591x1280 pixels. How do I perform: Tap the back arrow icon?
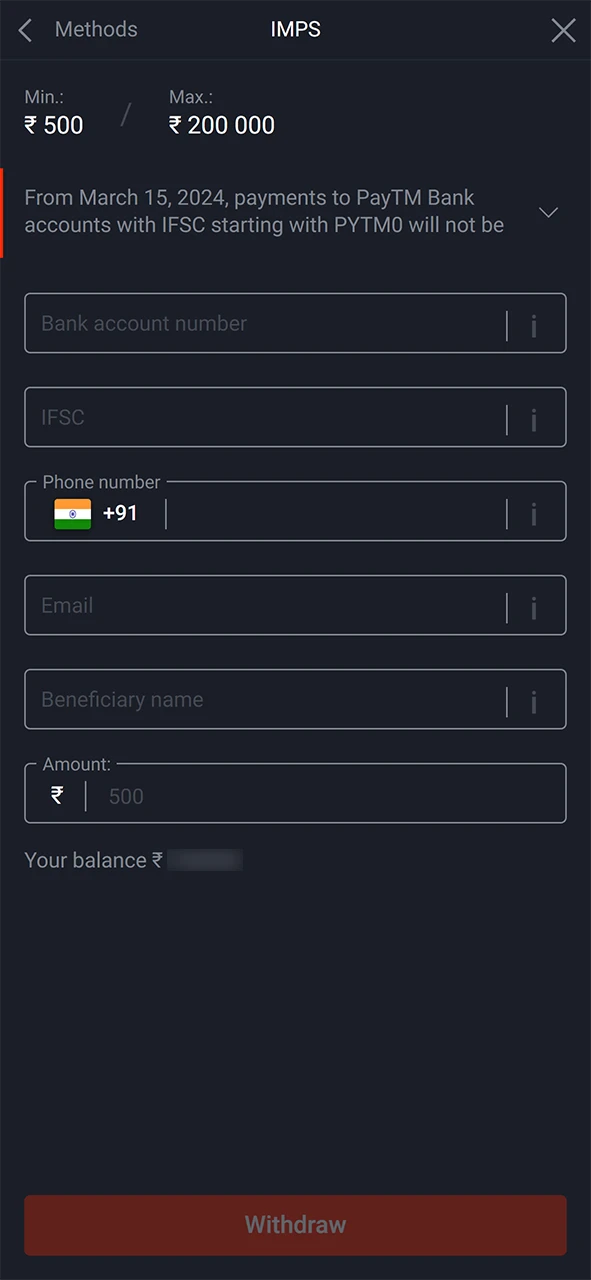[x=24, y=30]
